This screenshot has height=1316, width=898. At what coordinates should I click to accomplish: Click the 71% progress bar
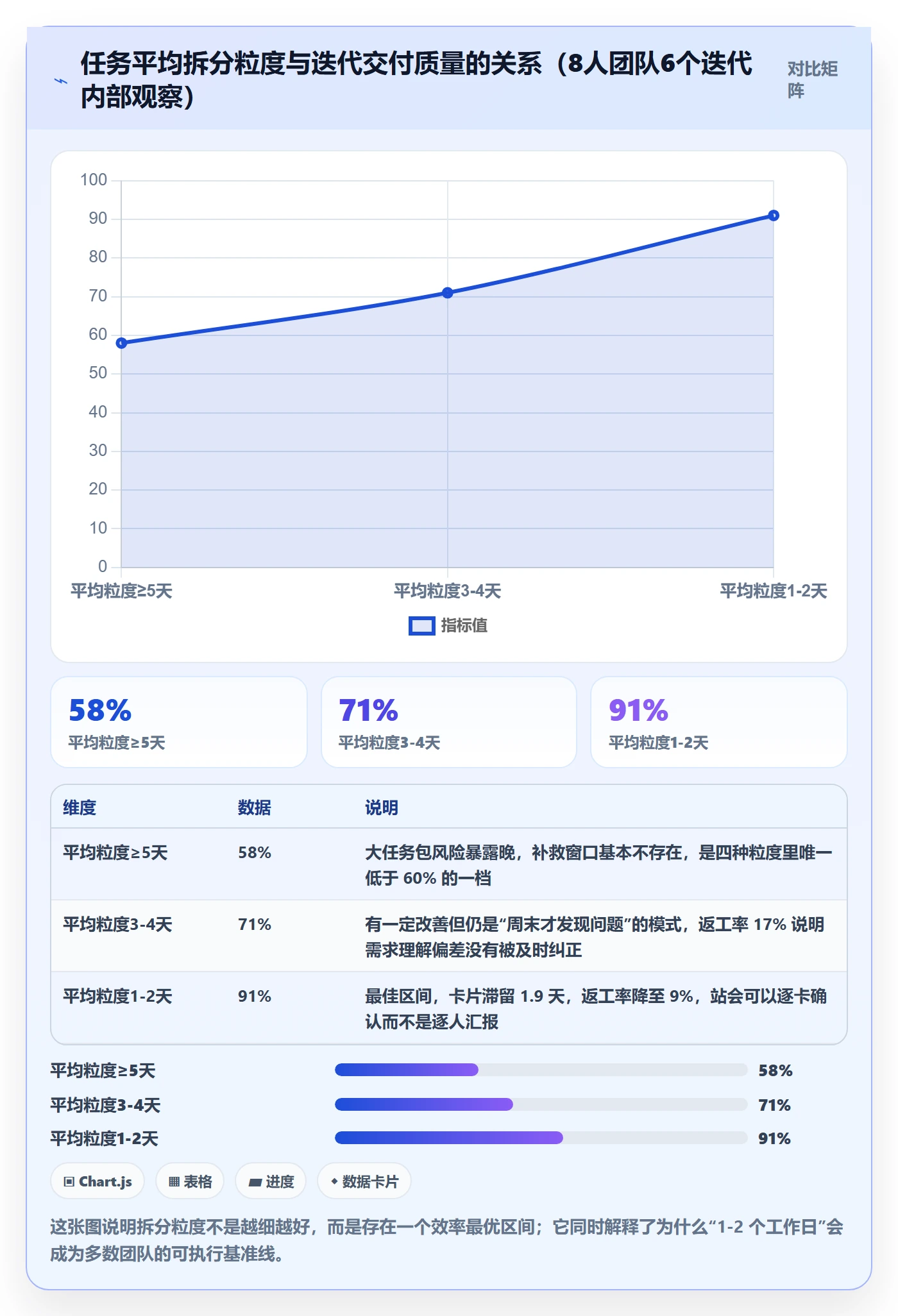click(541, 1104)
